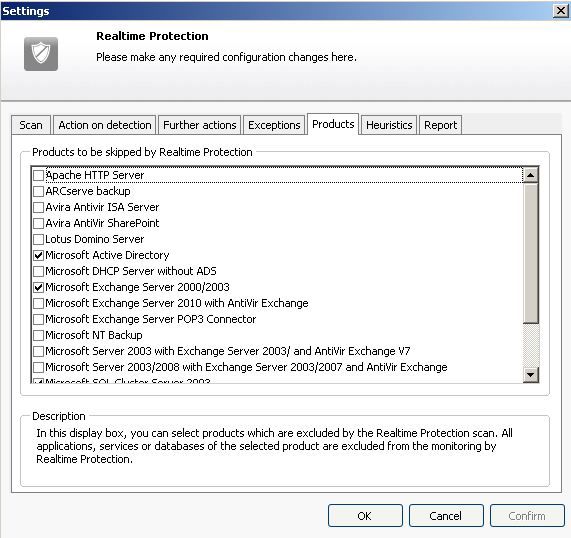
Task: Click the product list scroll down arrow
Action: pos(531,374)
